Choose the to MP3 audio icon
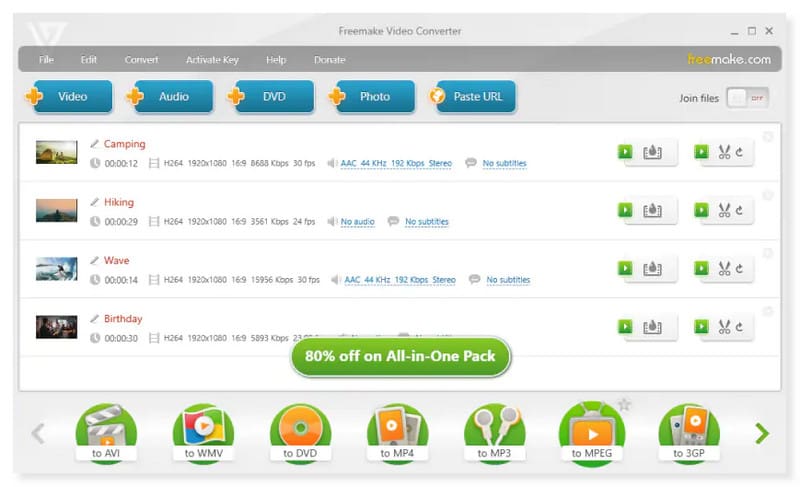Screen dimensions: 800x487 tap(494, 432)
